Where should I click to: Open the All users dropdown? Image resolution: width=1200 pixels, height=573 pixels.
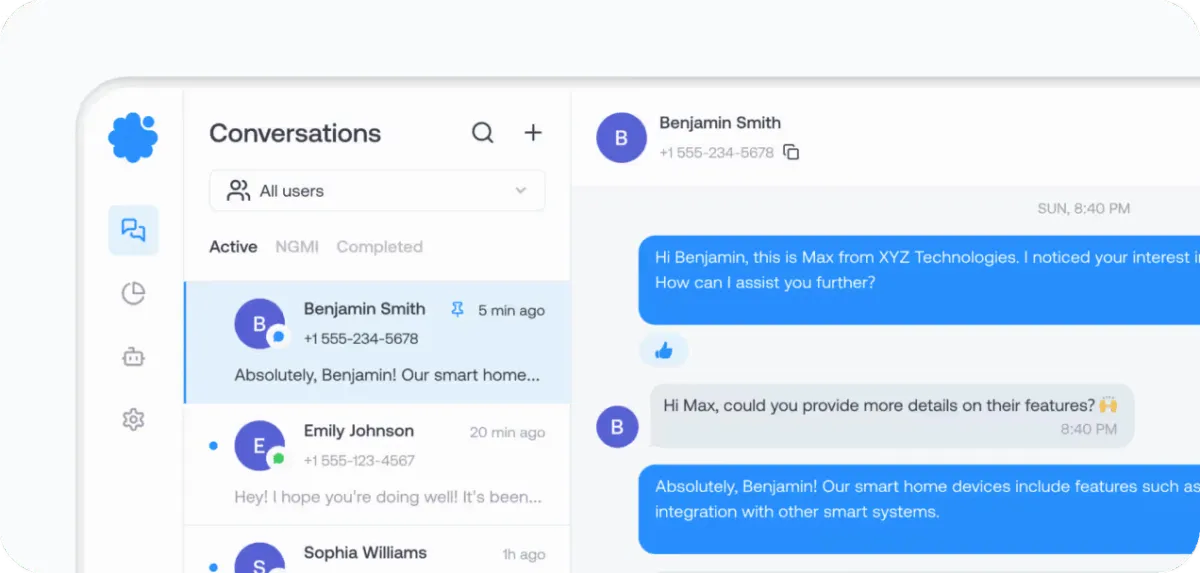(x=377, y=191)
